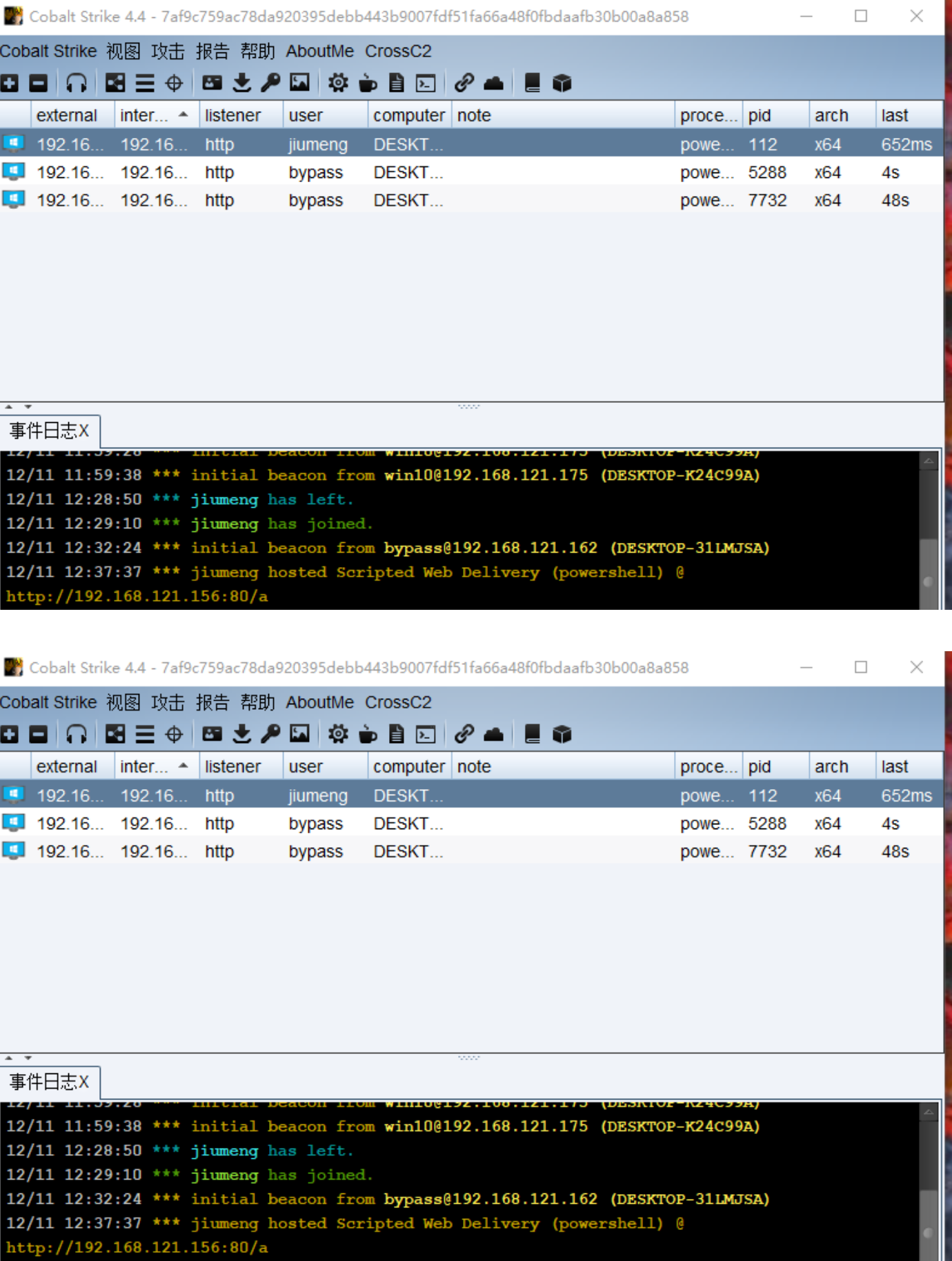This screenshot has width=952, height=1261.
Task: View screenshots picture icon in bottom window
Action: click(299, 735)
